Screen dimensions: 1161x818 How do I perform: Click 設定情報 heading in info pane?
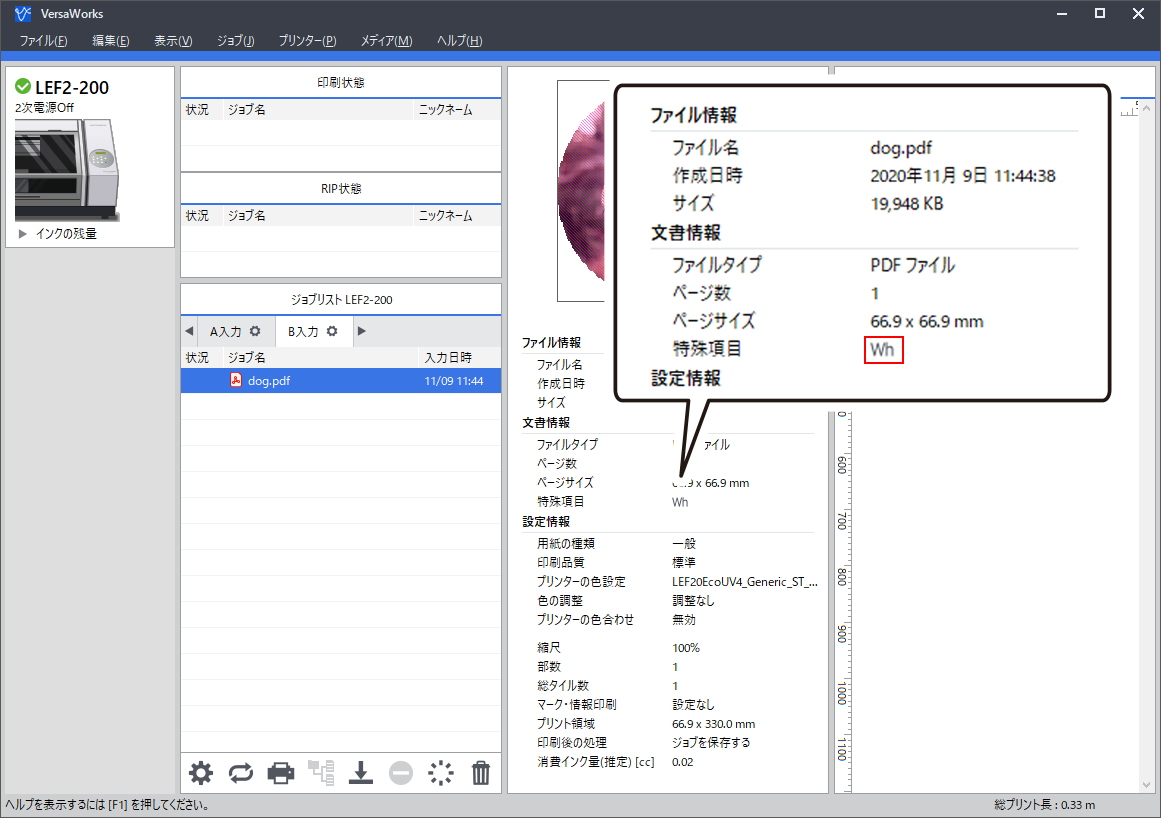click(546, 522)
